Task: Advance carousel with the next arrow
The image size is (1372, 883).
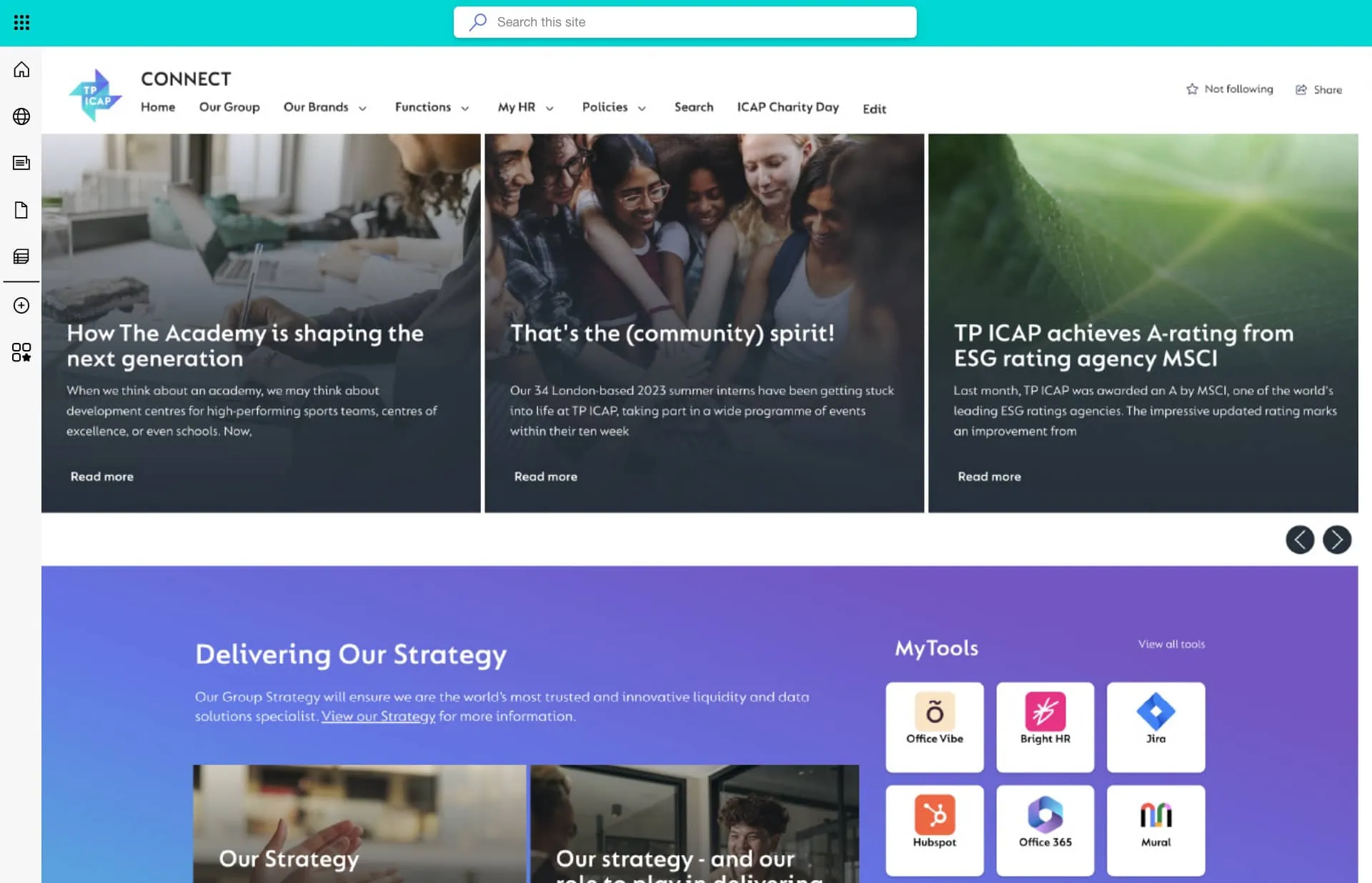Action: [1336, 539]
